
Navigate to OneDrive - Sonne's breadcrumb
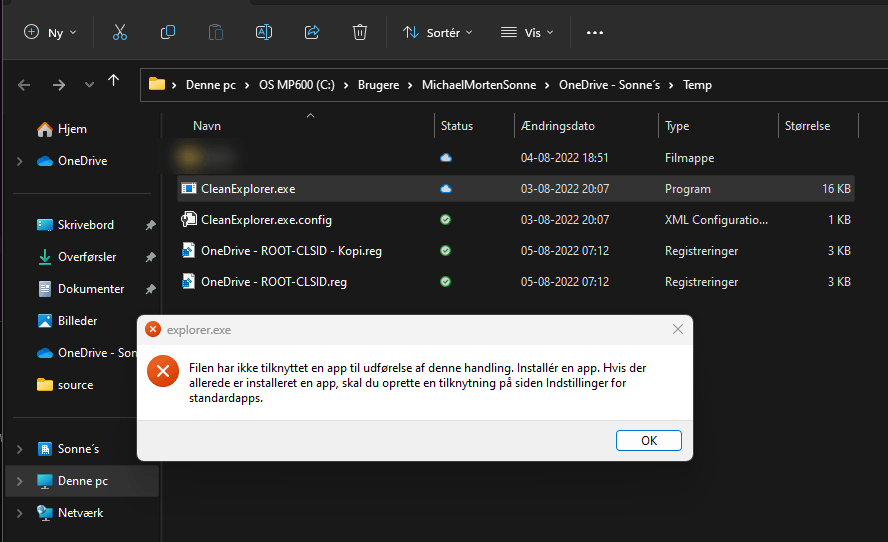[x=609, y=85]
